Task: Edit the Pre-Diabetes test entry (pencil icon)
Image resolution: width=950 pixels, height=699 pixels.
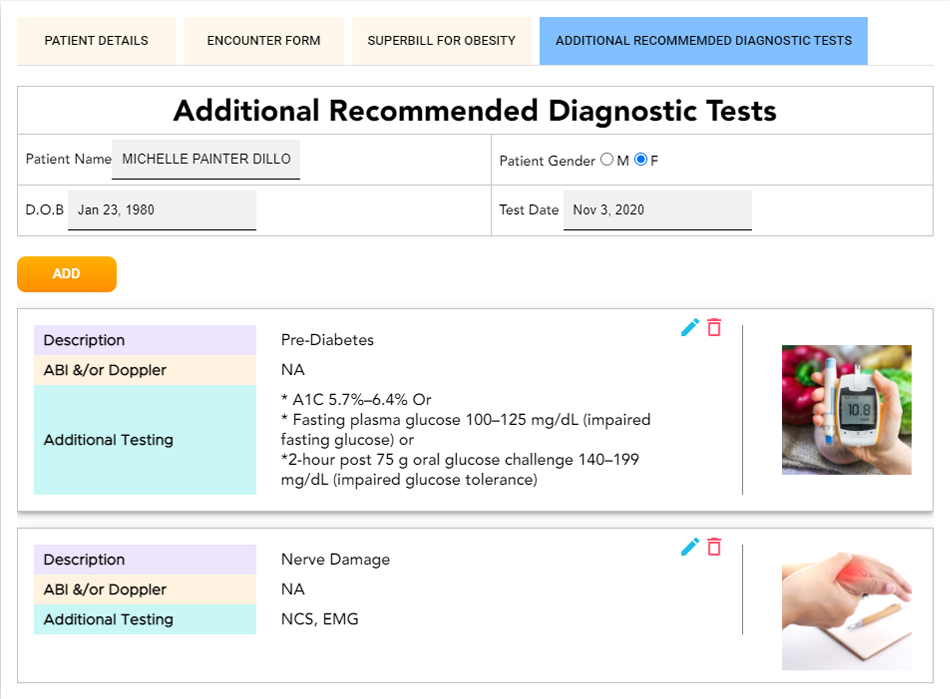Action: click(x=689, y=327)
